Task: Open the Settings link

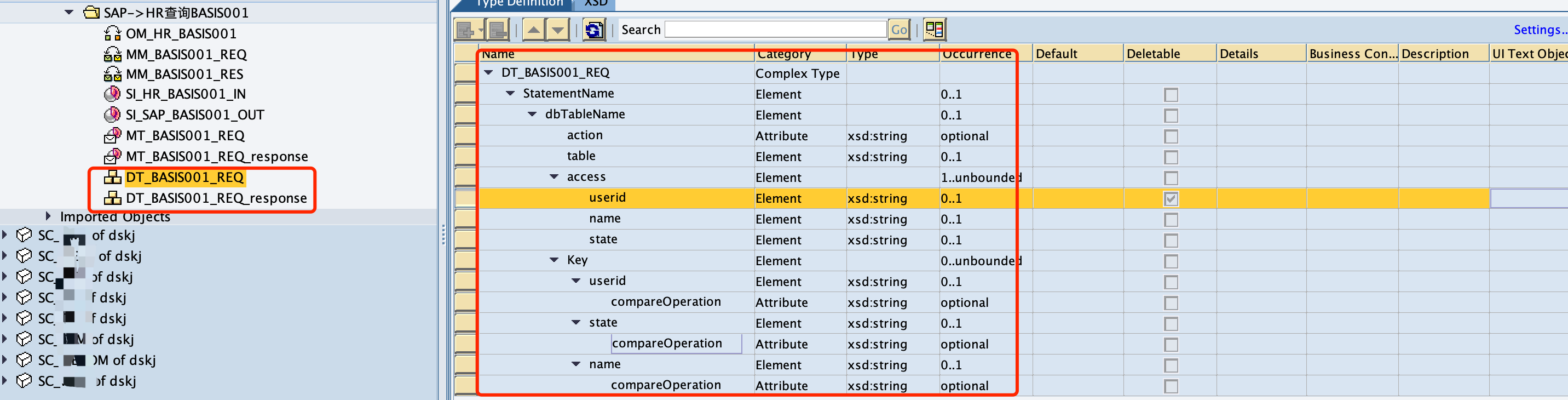Action: pos(1540,29)
